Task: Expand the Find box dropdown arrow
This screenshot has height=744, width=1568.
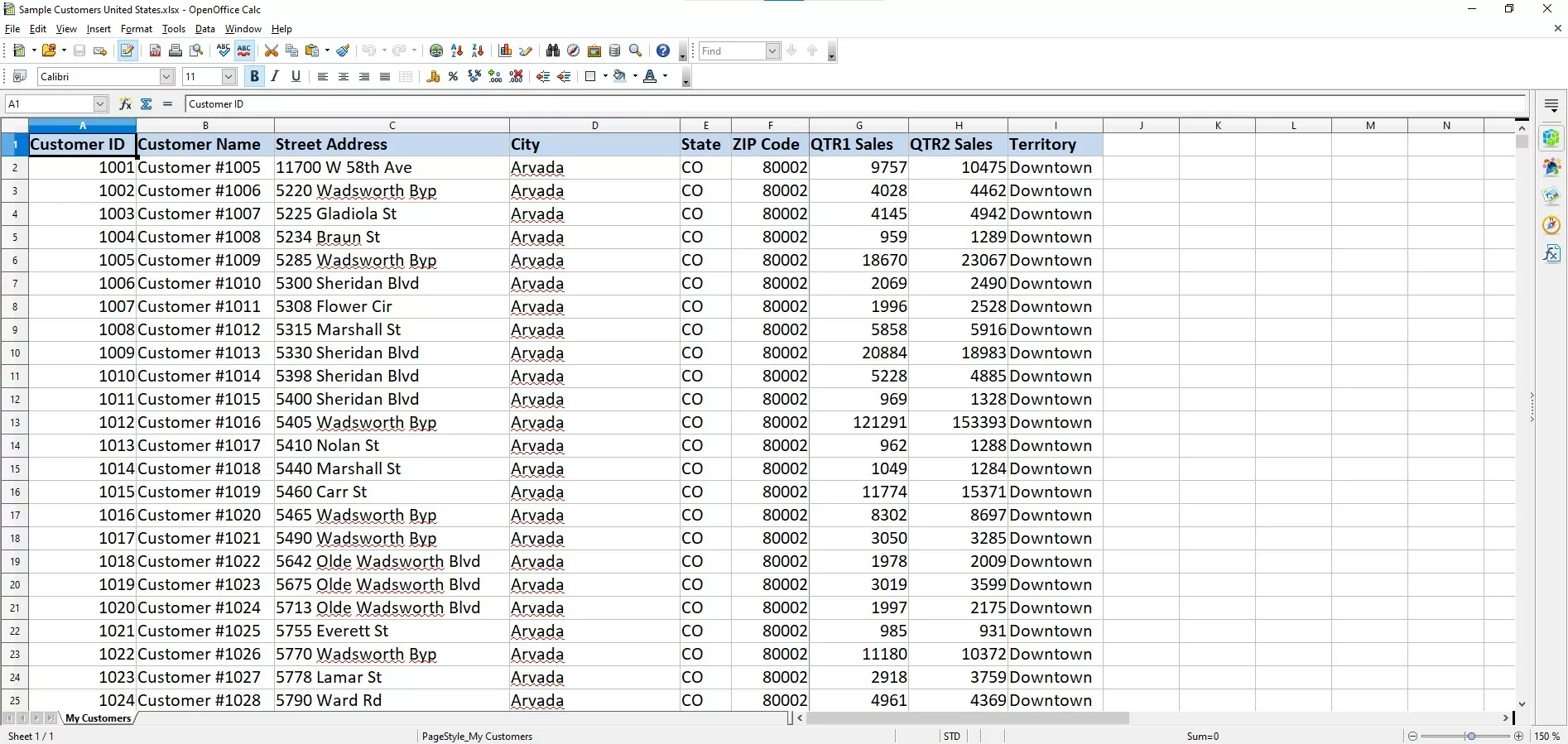Action: tap(772, 51)
